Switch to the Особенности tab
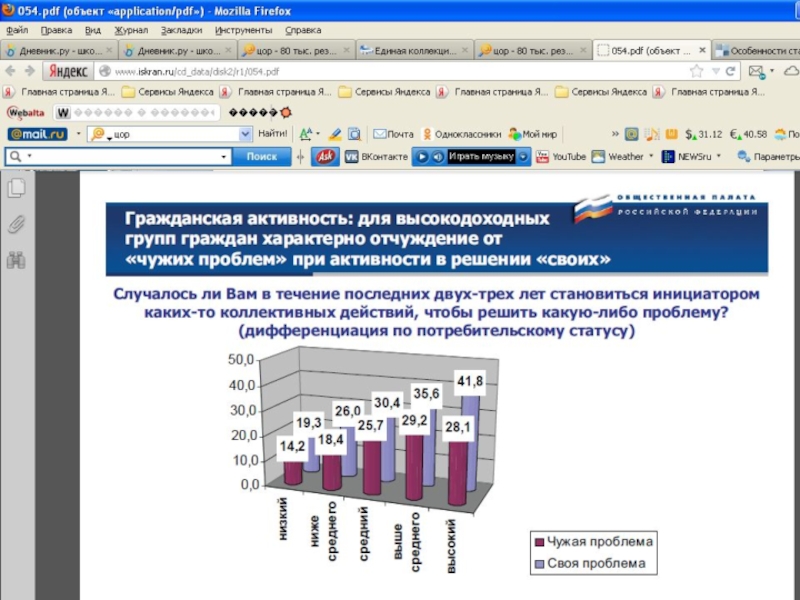 pyautogui.click(x=756, y=51)
